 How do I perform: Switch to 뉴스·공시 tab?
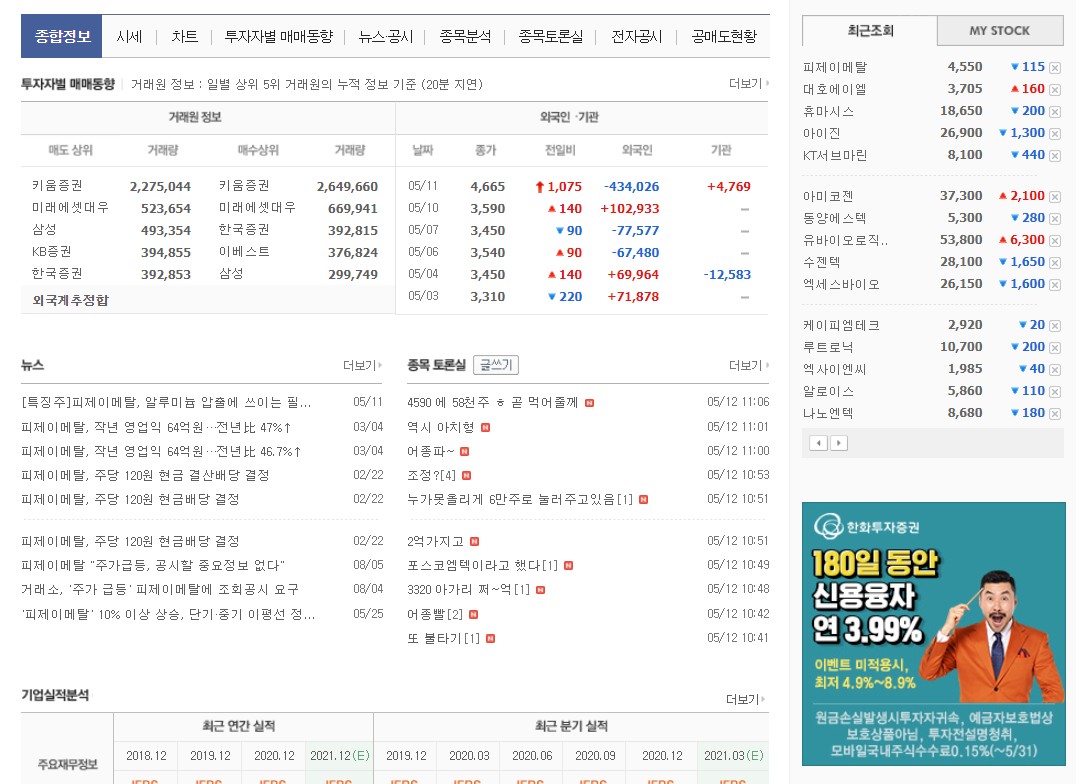(385, 36)
